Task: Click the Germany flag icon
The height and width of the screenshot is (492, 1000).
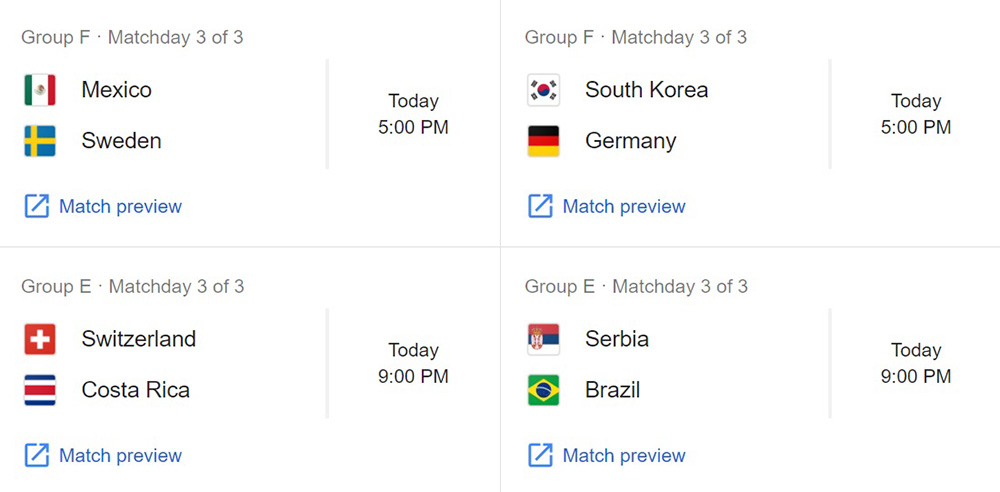Action: [544, 141]
